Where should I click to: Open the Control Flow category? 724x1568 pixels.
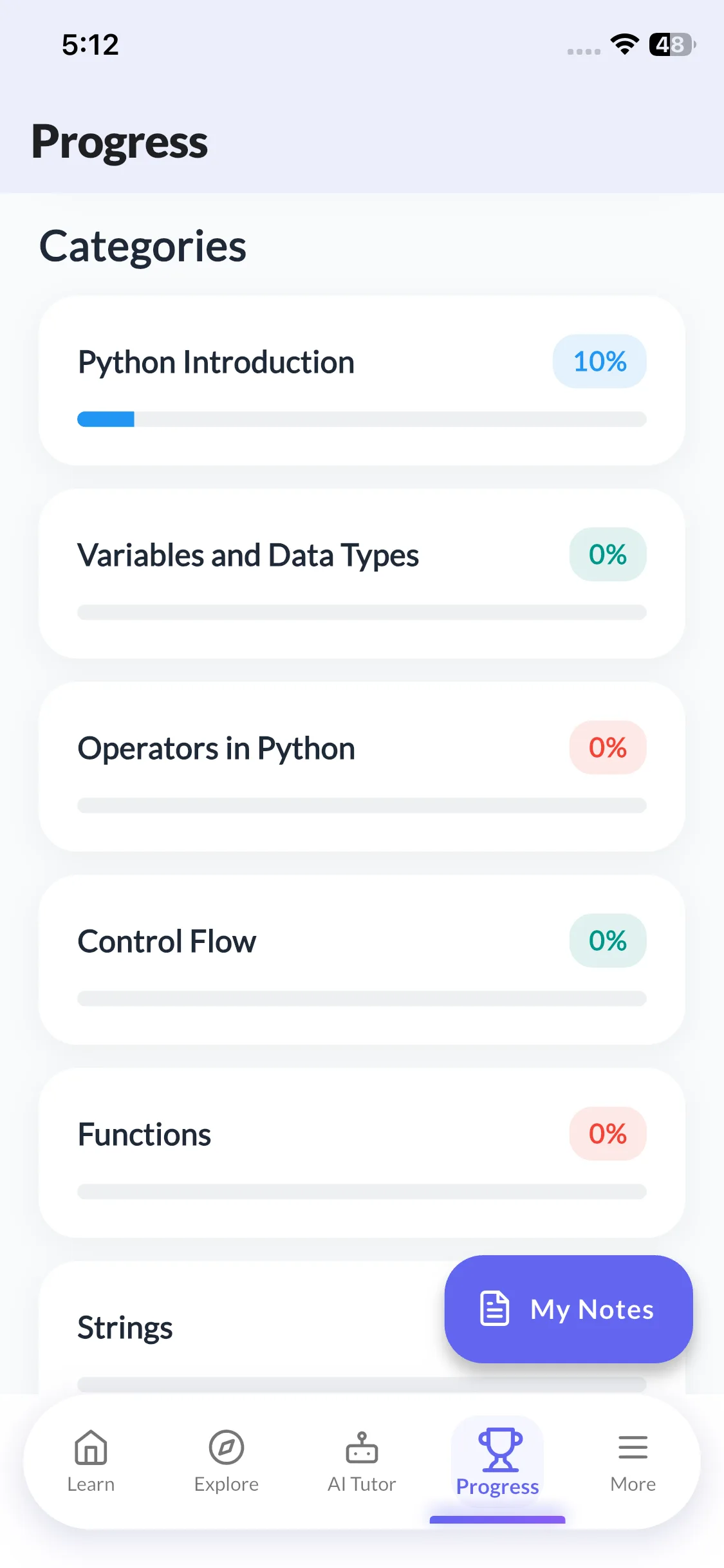point(167,942)
